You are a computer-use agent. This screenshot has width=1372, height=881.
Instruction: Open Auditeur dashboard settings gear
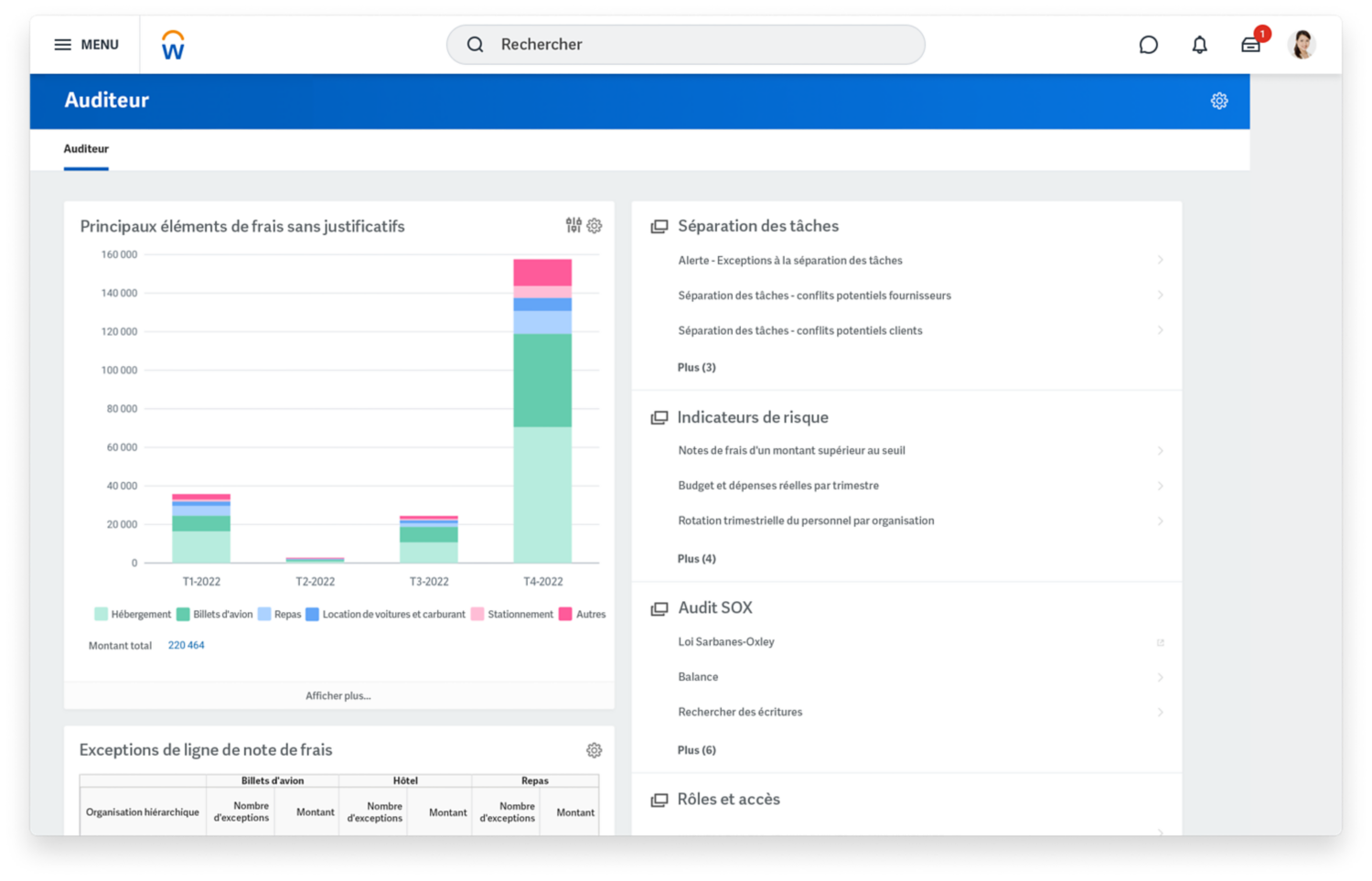(1218, 101)
